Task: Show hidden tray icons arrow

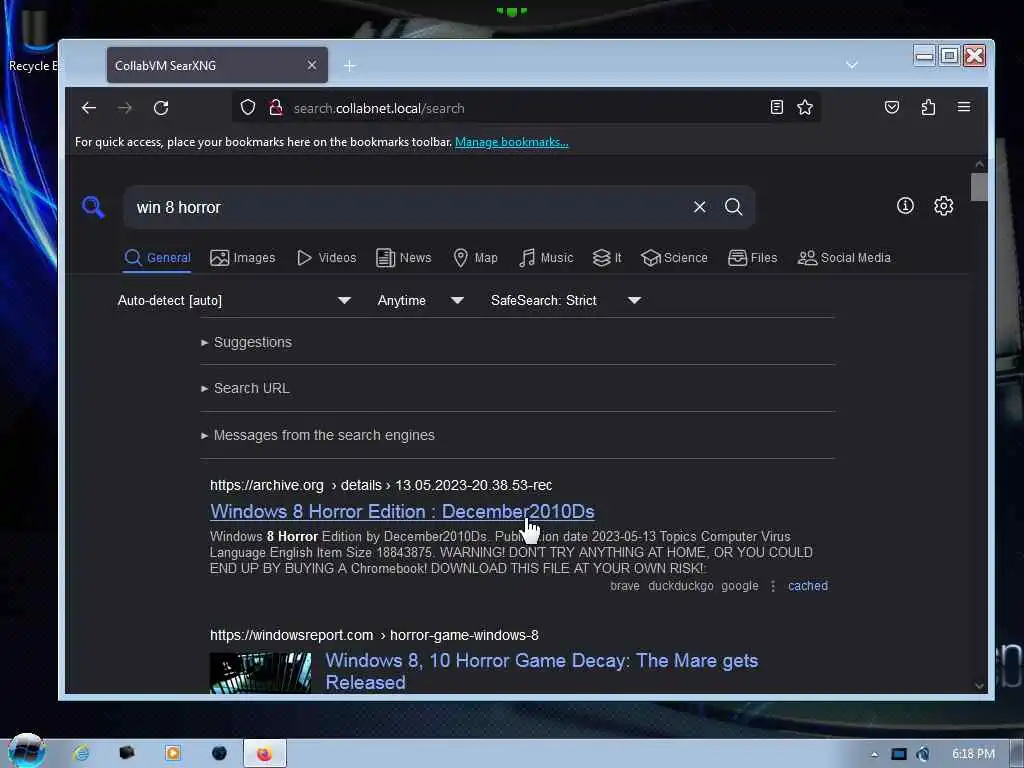Action: [874, 754]
